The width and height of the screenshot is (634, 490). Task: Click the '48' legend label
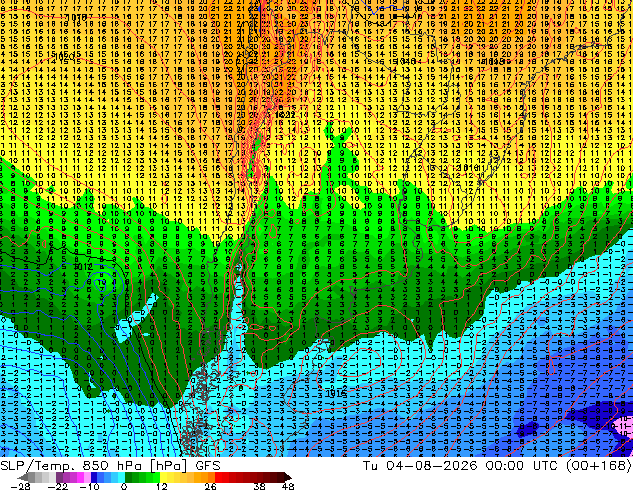(288, 486)
